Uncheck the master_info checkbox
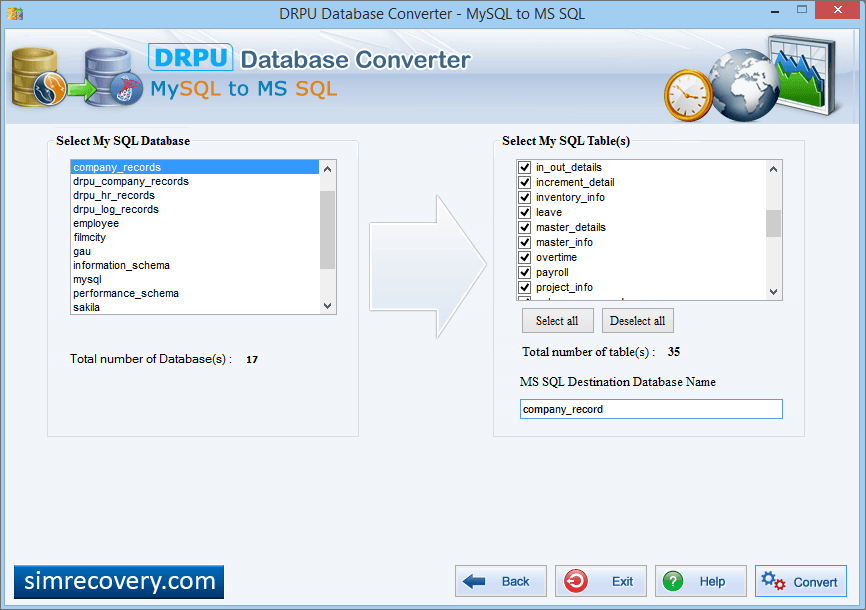Viewport: 866px width, 610px height. point(525,242)
